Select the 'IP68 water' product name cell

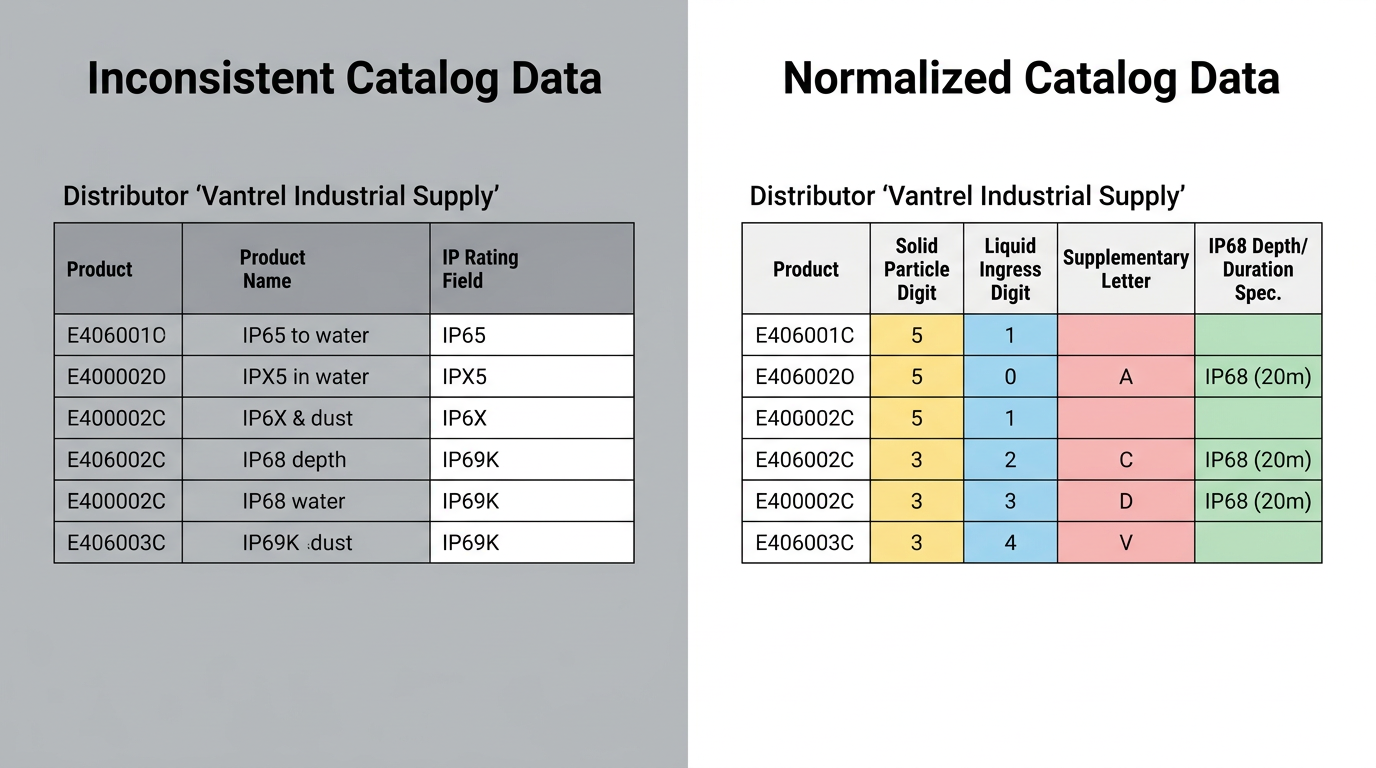coord(293,501)
